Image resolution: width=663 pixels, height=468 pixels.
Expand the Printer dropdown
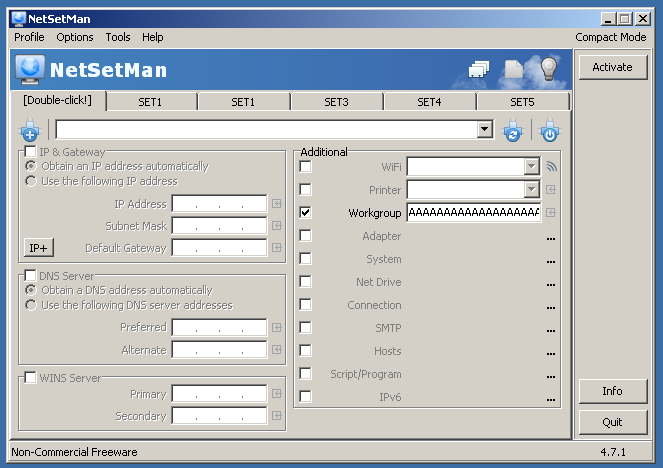click(x=532, y=190)
